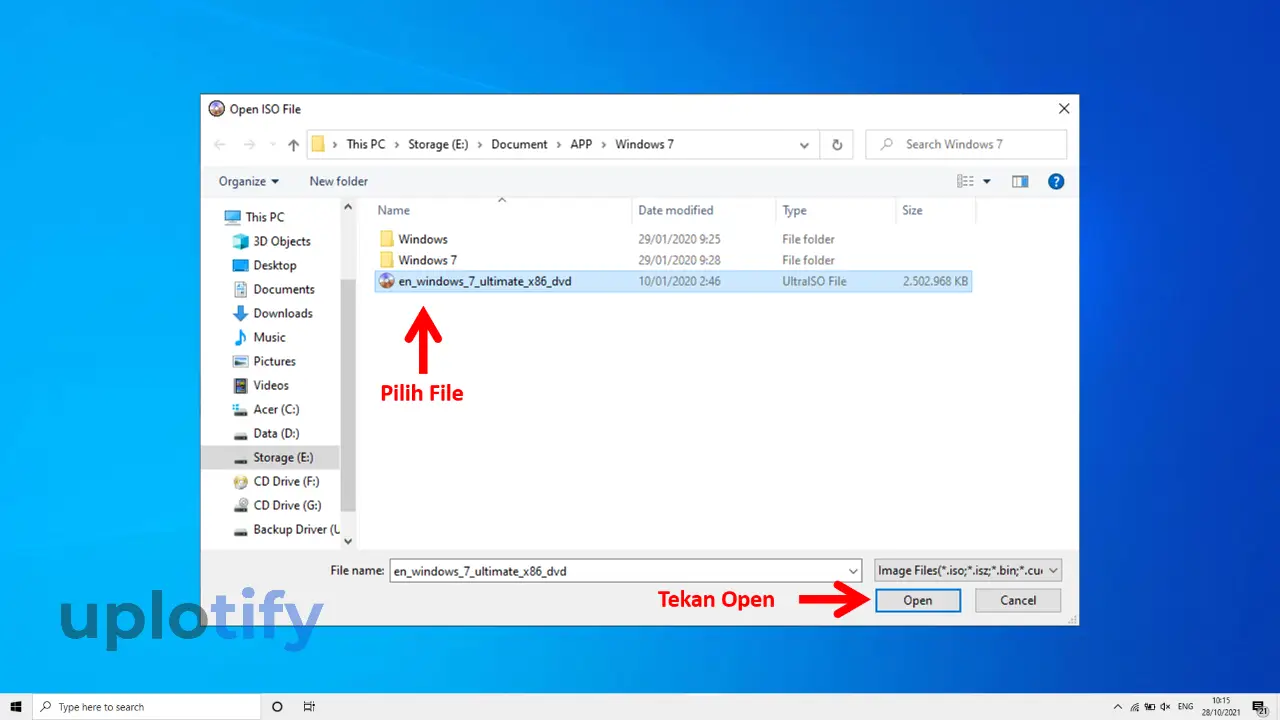The height and width of the screenshot is (720, 1280).
Task: Open Task View on taskbar
Action: click(309, 707)
